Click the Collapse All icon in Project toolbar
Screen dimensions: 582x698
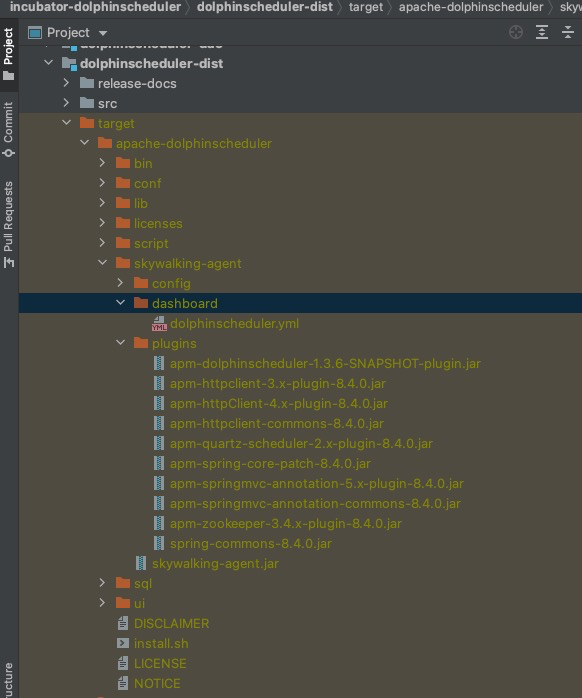pyautogui.click(x=568, y=32)
